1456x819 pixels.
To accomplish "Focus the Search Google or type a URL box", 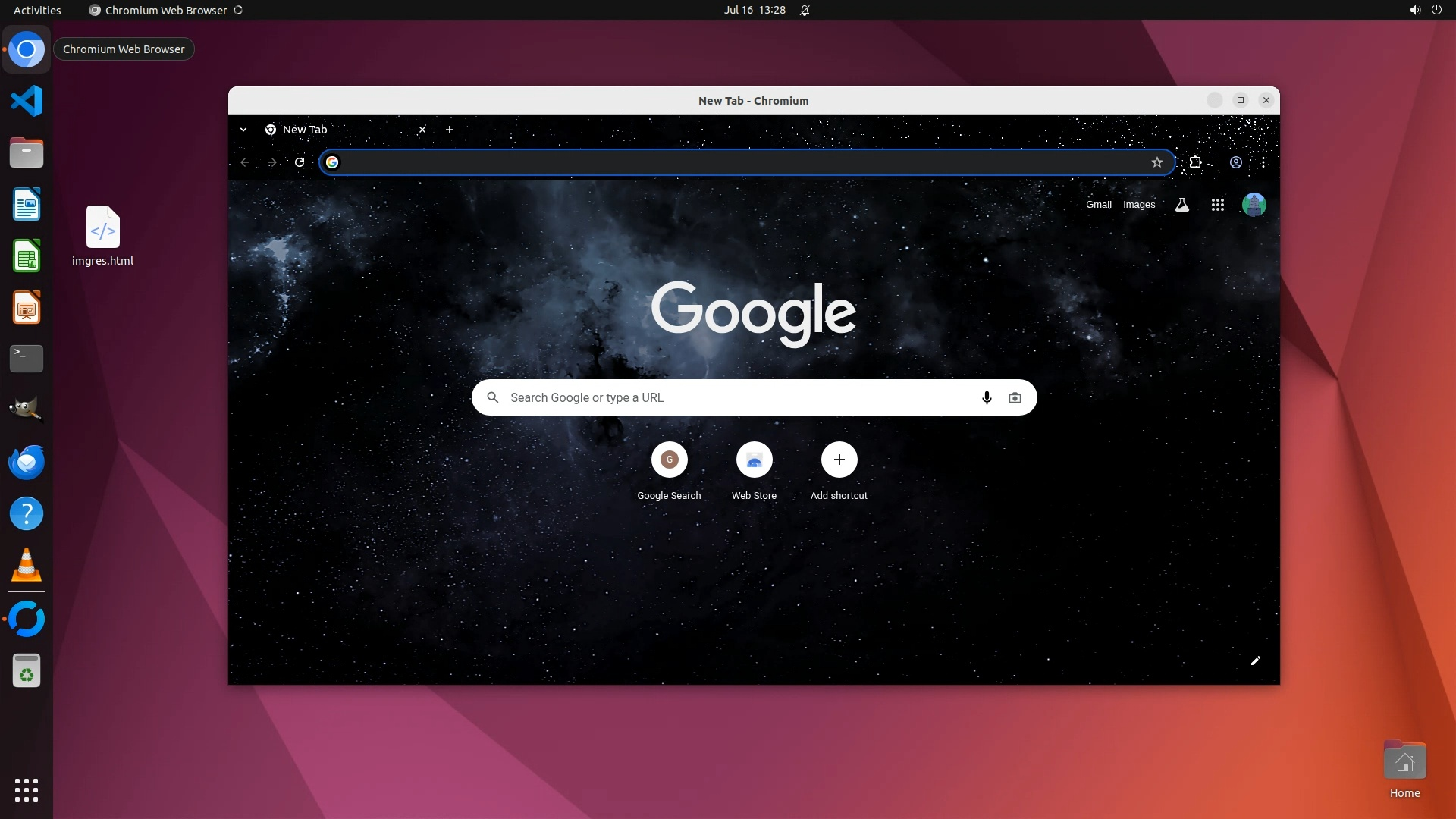I will pyautogui.click(x=728, y=397).
